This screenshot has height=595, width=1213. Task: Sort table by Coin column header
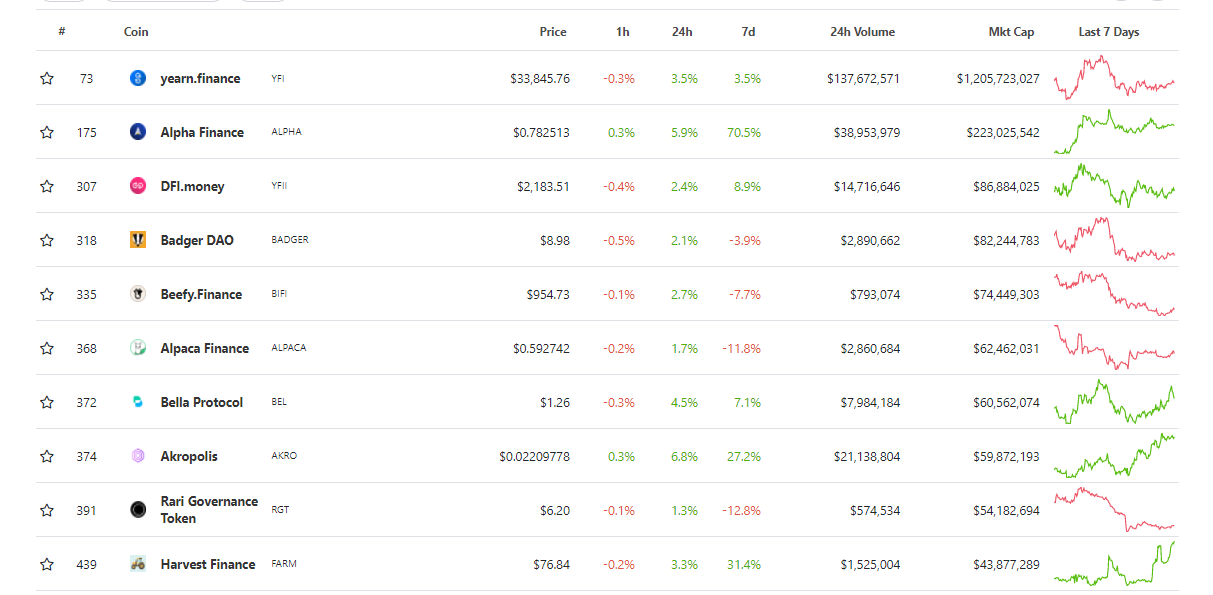pyautogui.click(x=136, y=32)
